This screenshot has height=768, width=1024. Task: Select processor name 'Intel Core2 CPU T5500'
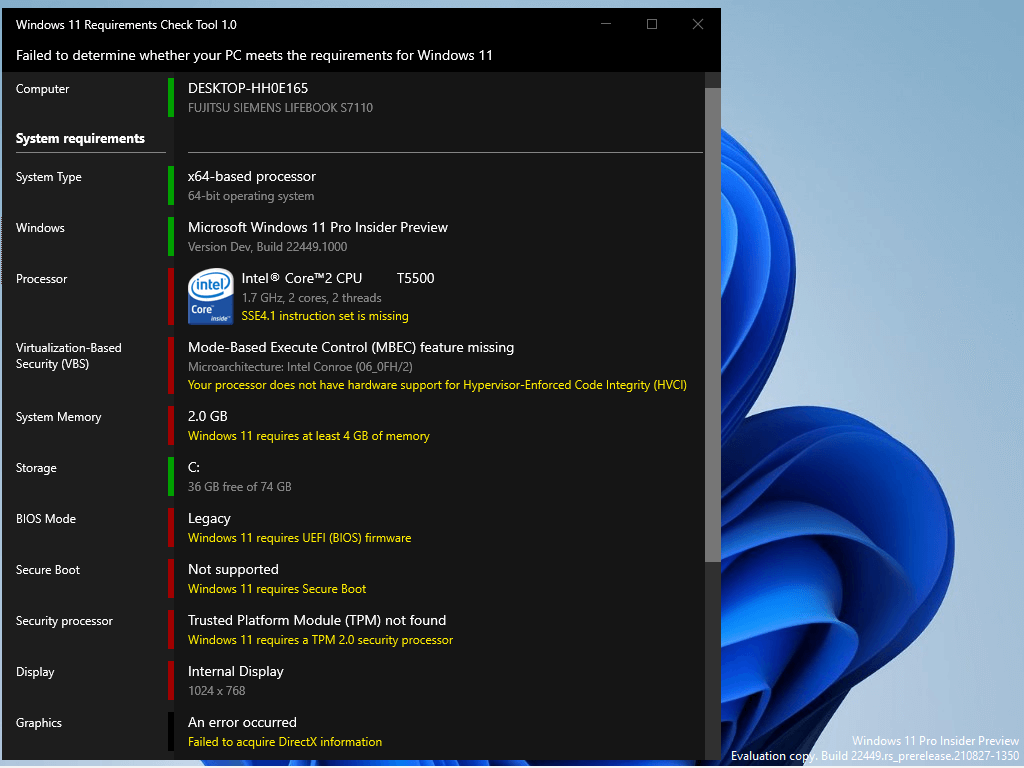tap(338, 278)
